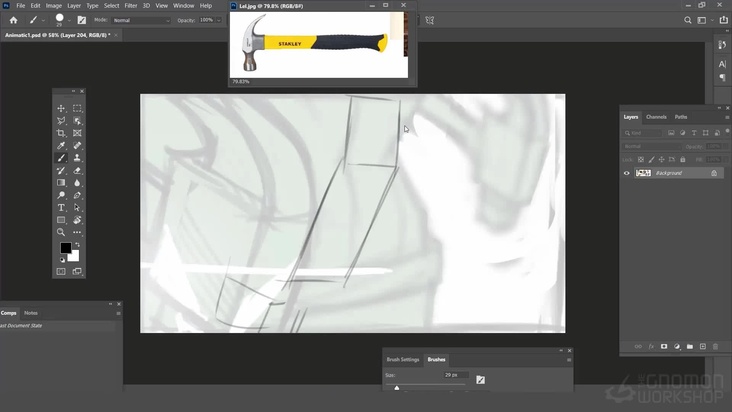Open the brush Mode dropdown
Screen dimensions: 732x412
pyautogui.click(x=141, y=21)
